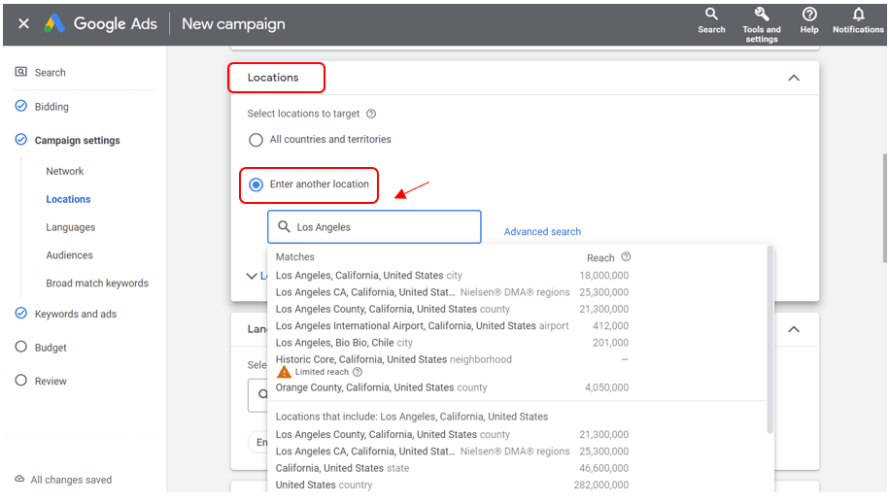889x502 pixels.
Task: Go to Review step in sidebar
Action: [50, 381]
